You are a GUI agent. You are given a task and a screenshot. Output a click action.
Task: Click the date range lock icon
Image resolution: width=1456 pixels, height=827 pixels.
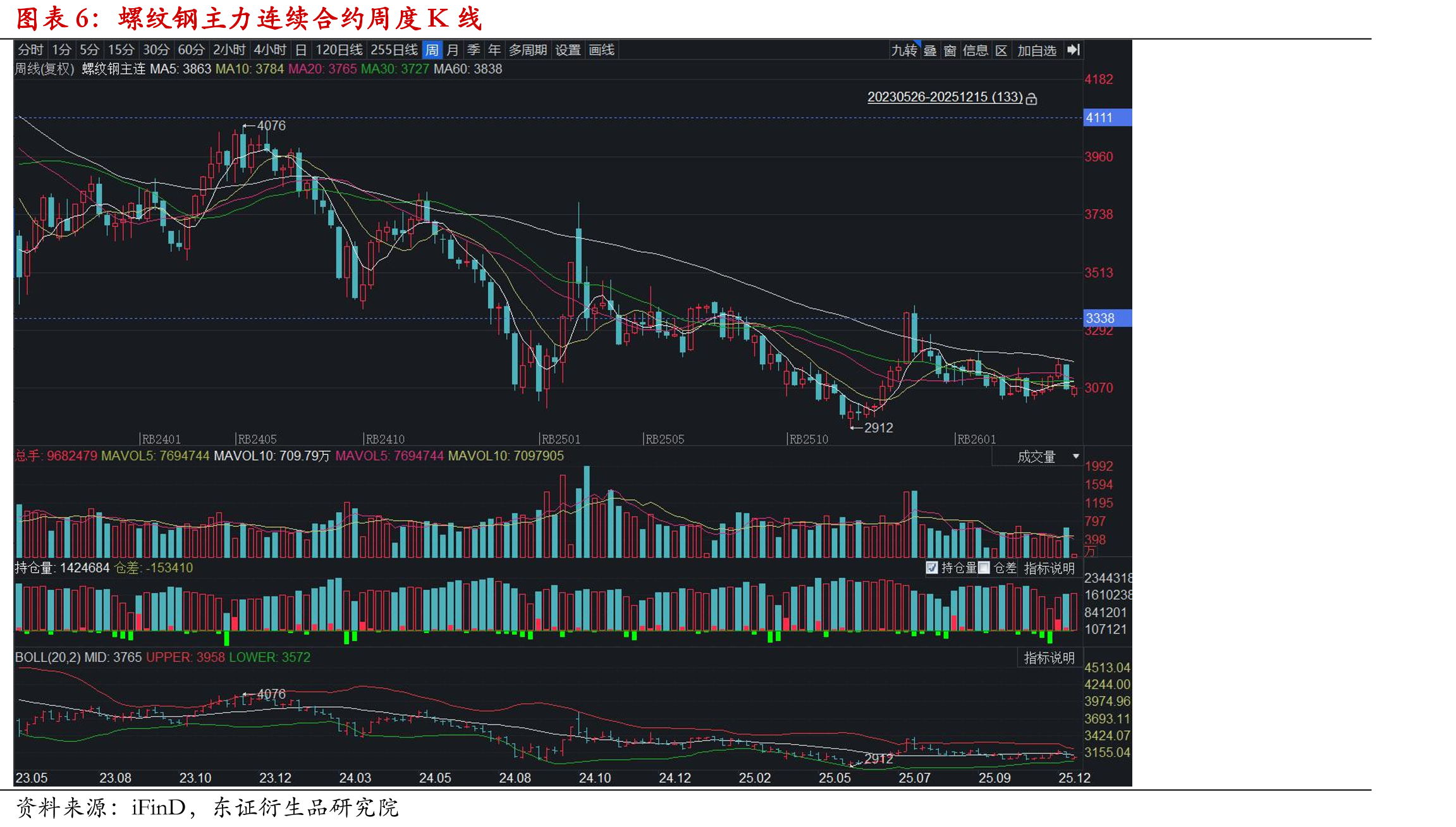click(x=1031, y=99)
